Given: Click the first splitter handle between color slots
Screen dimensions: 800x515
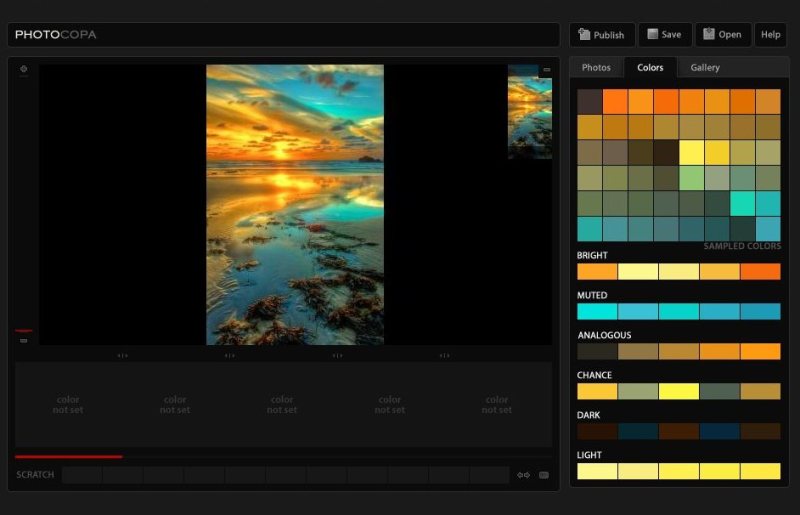Looking at the screenshot, I should coord(122,355).
